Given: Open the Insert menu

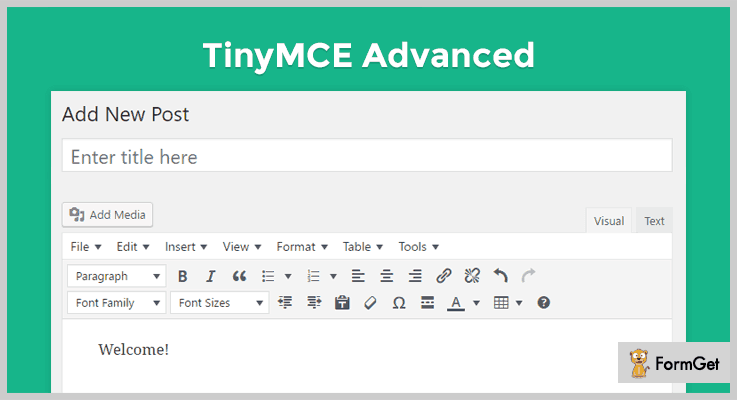Looking at the screenshot, I should point(186,247).
